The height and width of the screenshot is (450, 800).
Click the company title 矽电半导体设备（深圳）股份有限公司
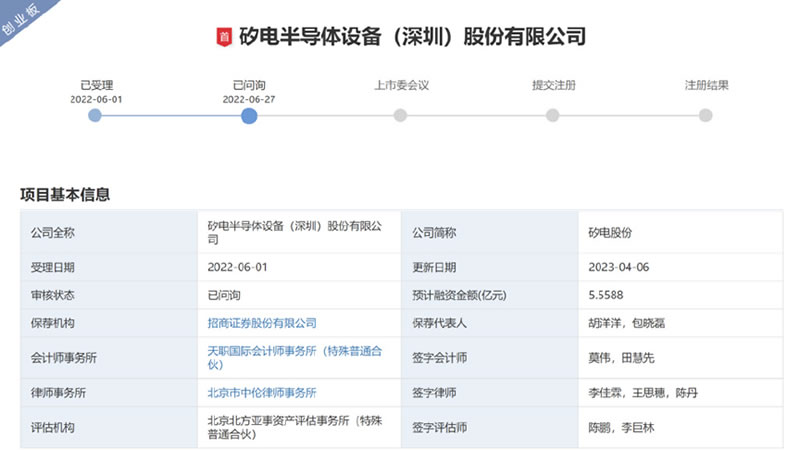[412, 37]
